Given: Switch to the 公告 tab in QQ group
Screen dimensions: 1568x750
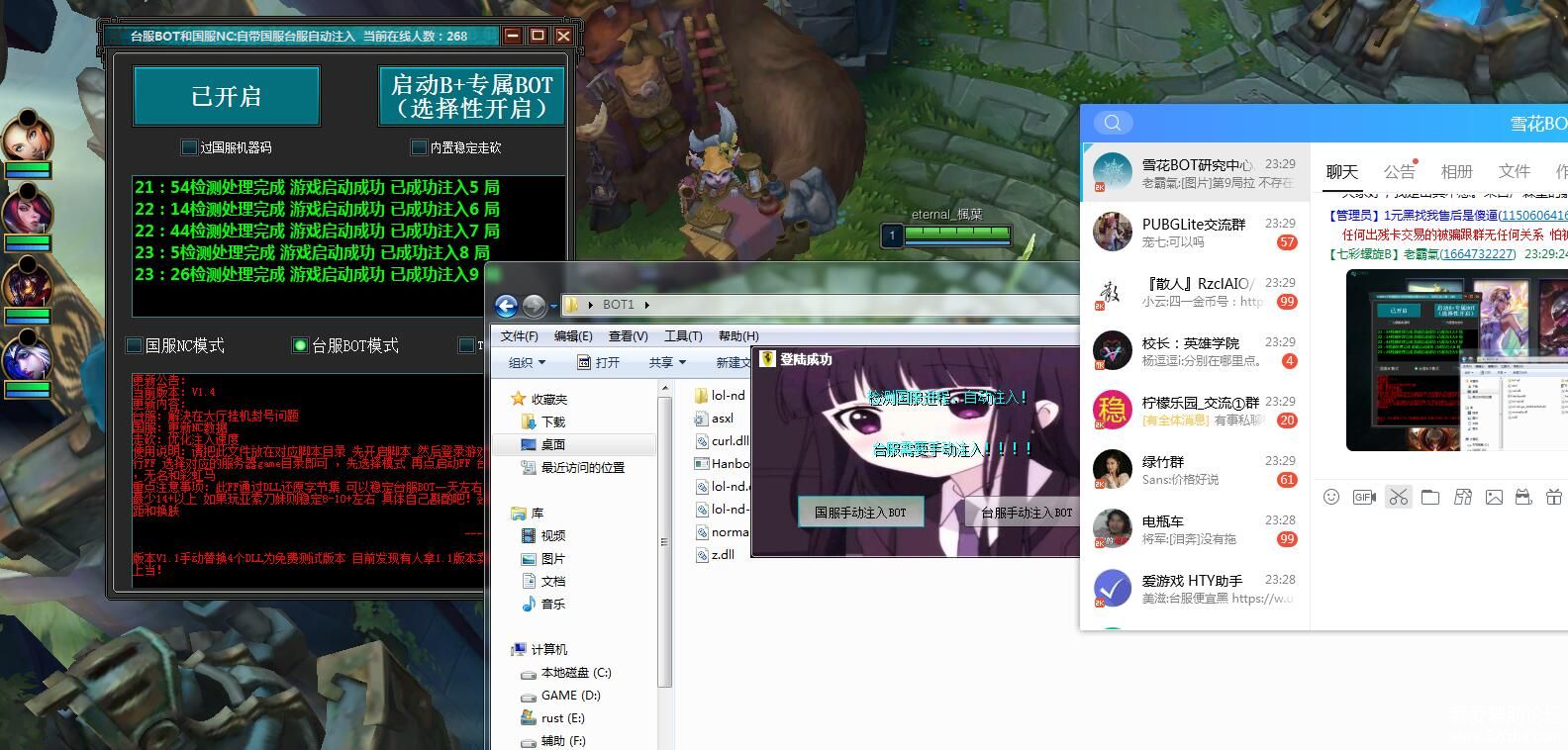Looking at the screenshot, I should pyautogui.click(x=1399, y=172).
